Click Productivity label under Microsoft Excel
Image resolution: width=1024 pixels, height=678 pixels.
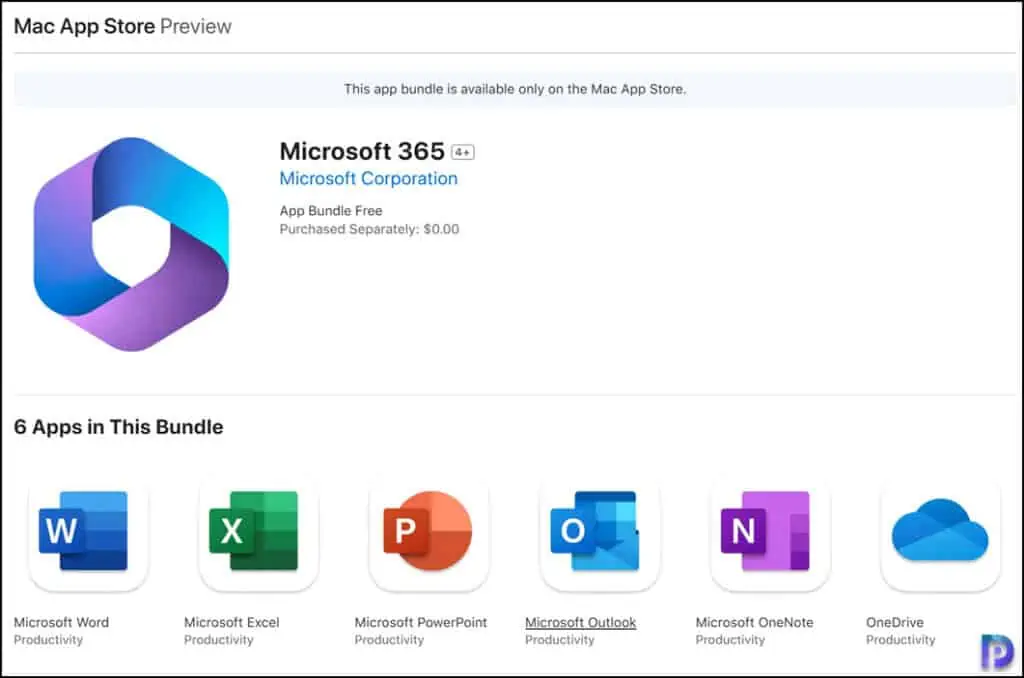tap(219, 640)
